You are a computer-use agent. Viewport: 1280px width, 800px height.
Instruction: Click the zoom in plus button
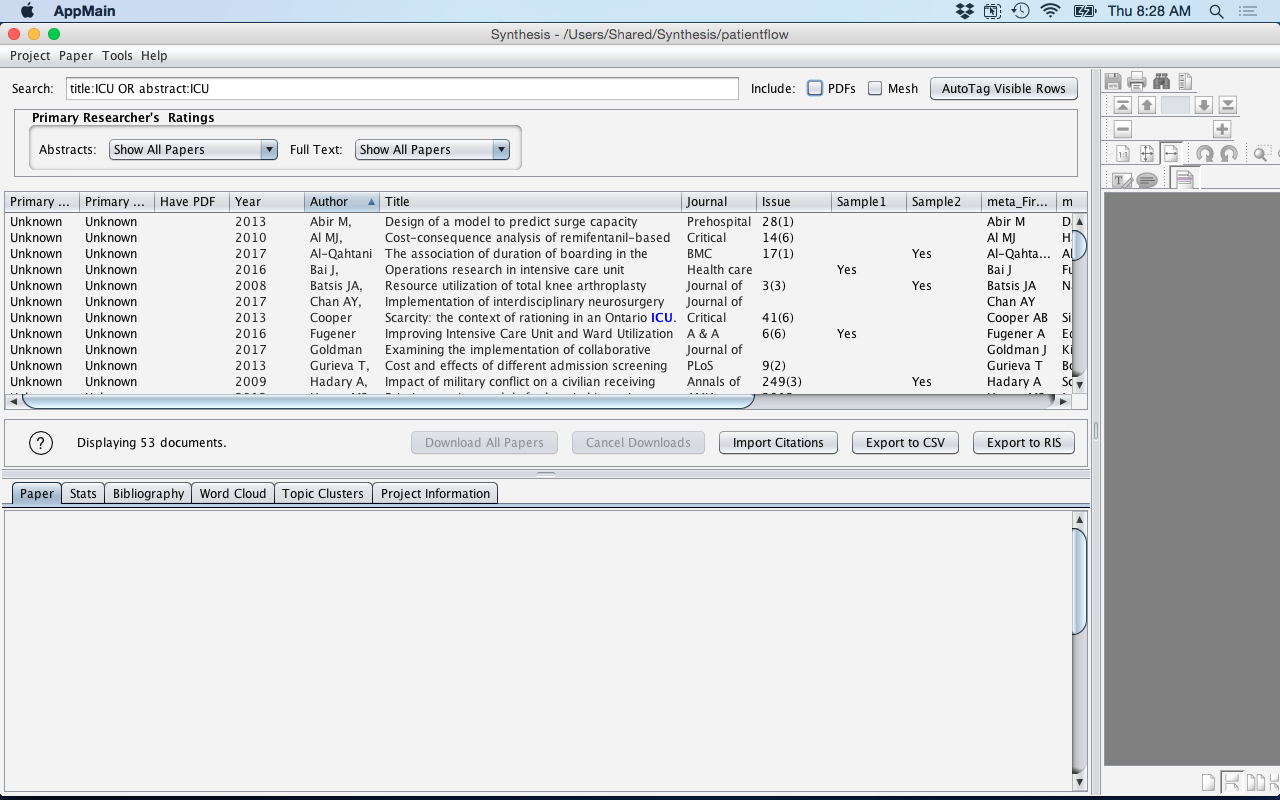[1221, 129]
